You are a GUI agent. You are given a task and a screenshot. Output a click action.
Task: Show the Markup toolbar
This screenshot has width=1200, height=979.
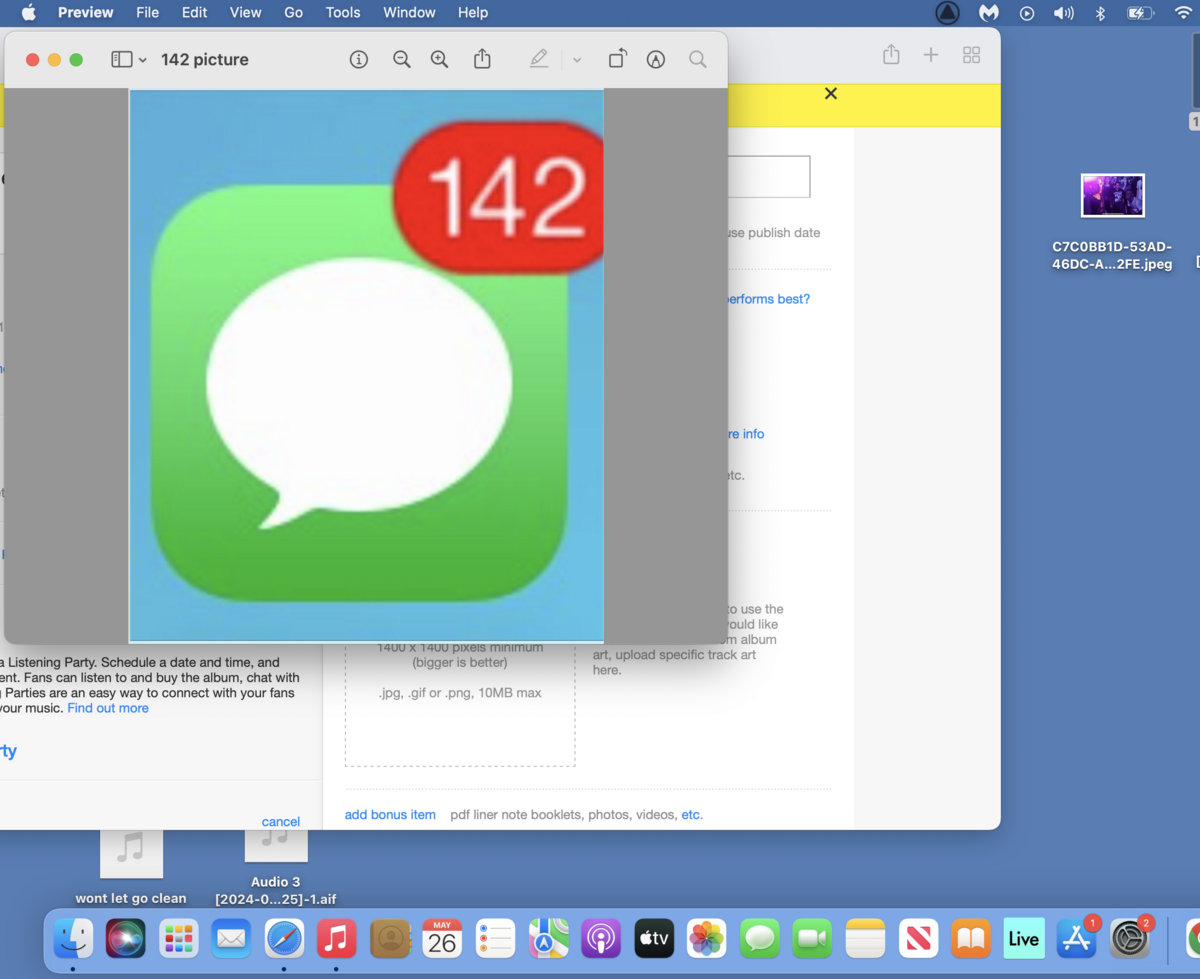coord(656,60)
